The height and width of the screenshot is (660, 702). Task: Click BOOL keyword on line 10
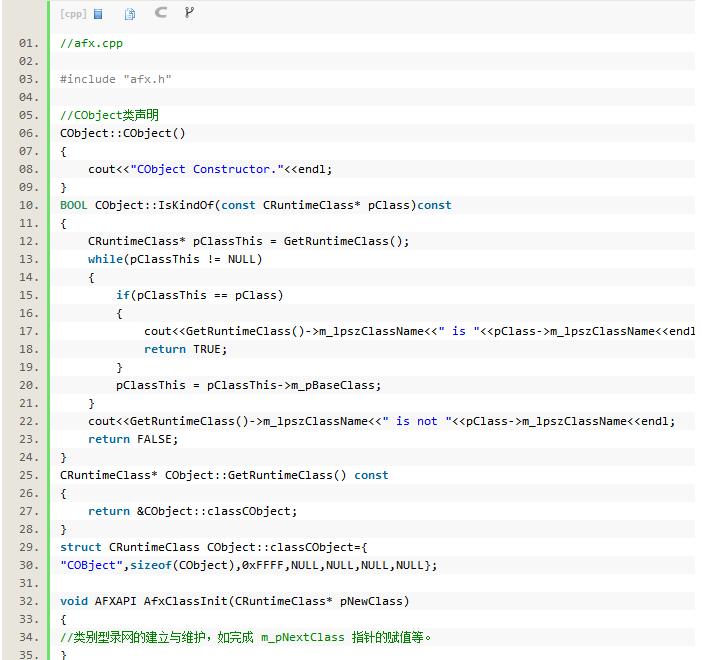[73, 205]
